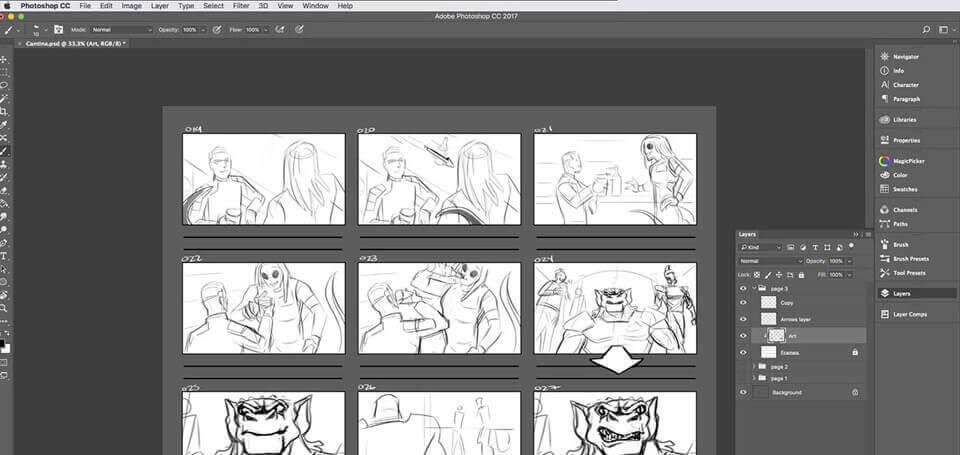Open the Layer menu

[160, 6]
